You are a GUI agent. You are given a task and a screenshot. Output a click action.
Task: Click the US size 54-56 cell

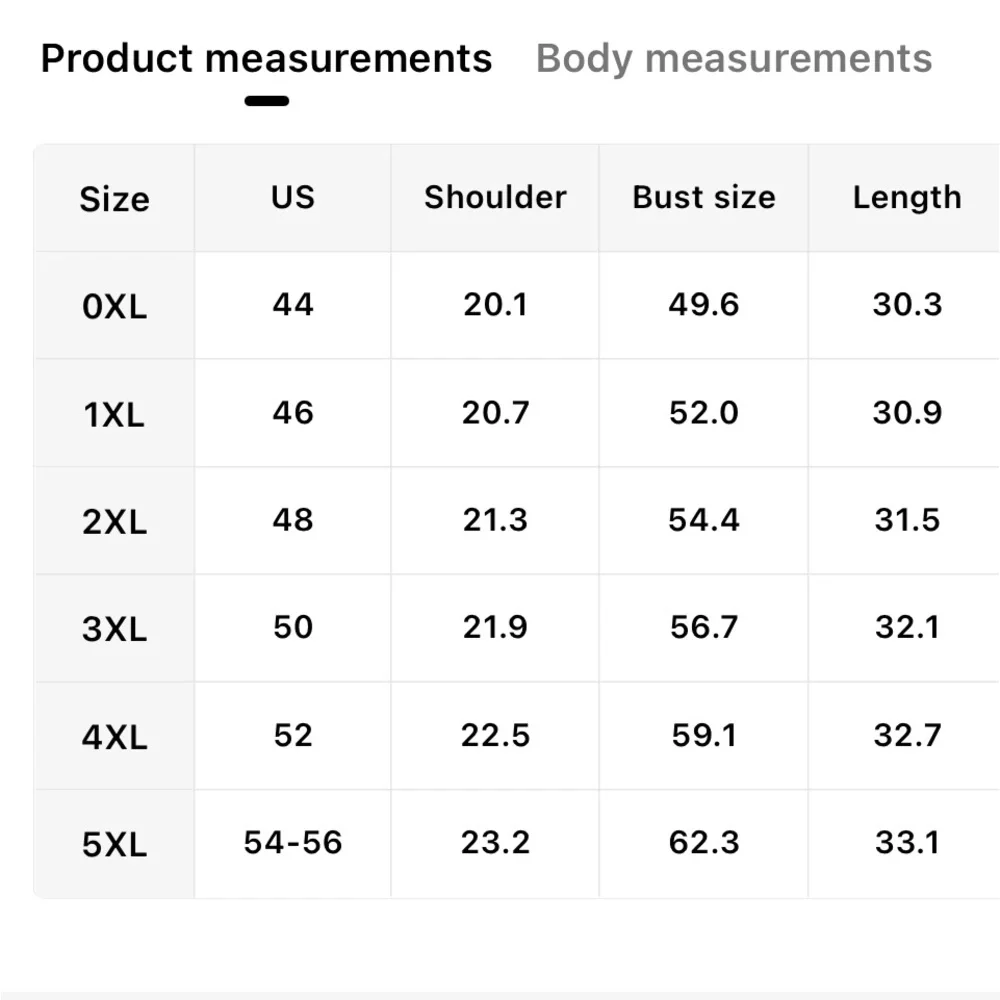click(292, 843)
